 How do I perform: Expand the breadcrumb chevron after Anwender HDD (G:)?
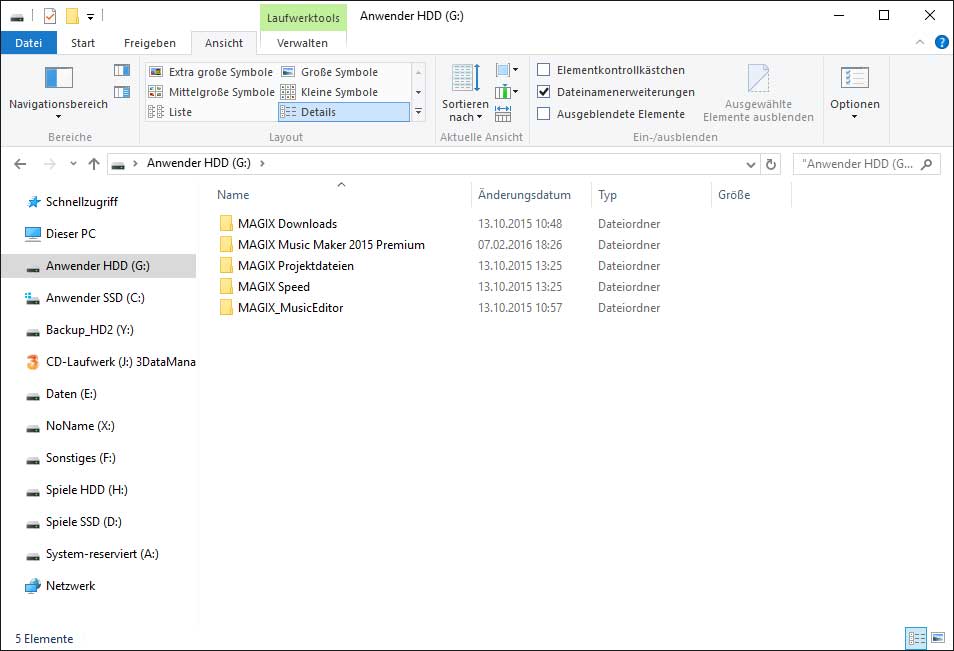point(262,163)
